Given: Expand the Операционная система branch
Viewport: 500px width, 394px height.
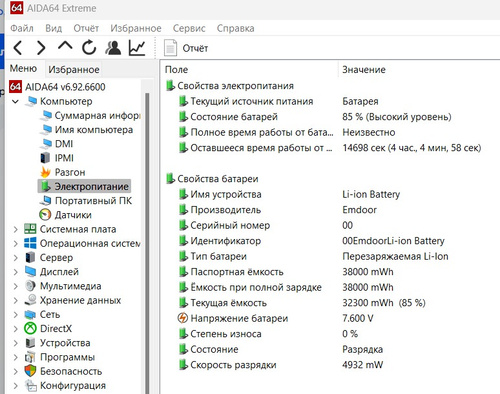Looking at the screenshot, I should point(15,244).
